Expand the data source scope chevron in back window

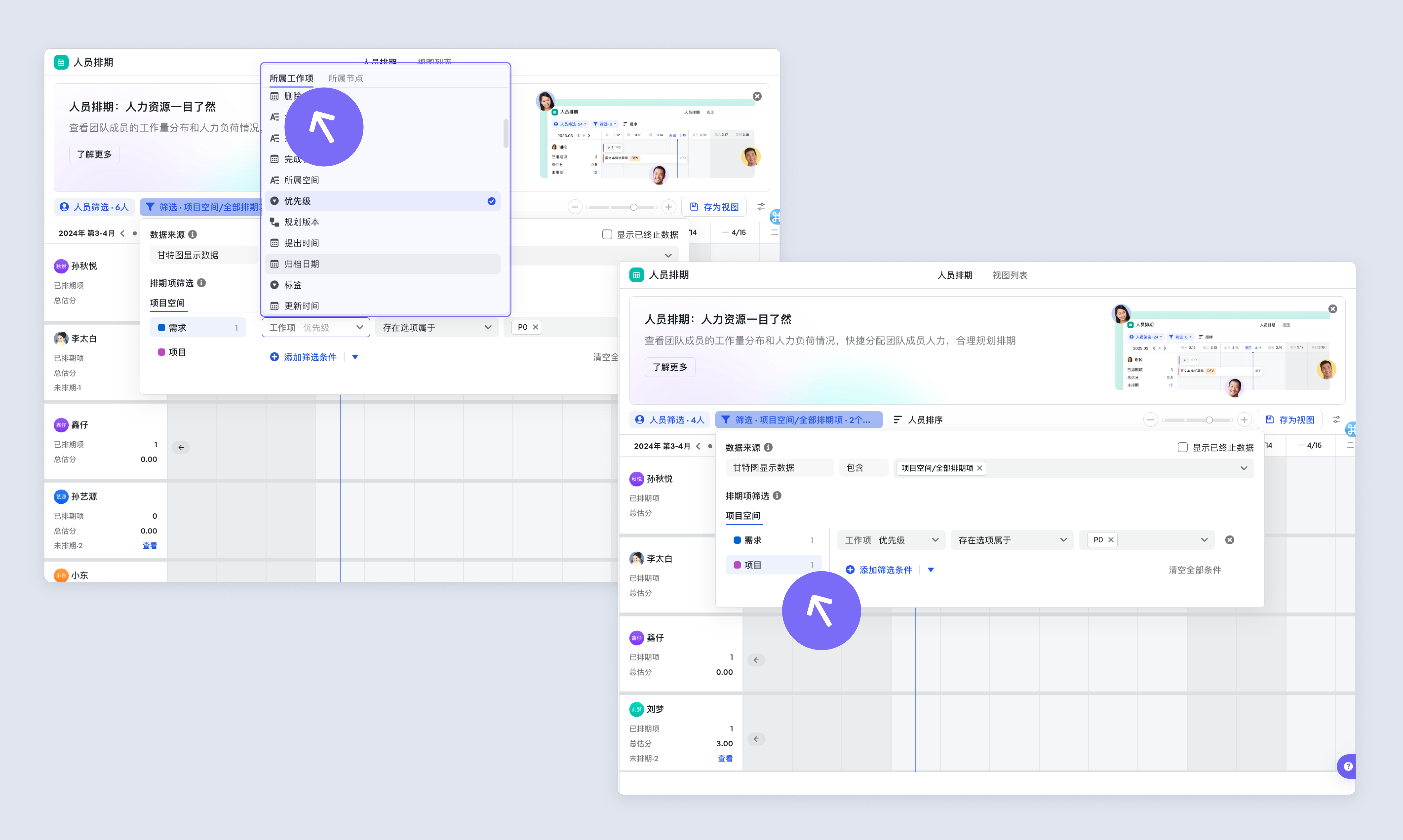[669, 255]
